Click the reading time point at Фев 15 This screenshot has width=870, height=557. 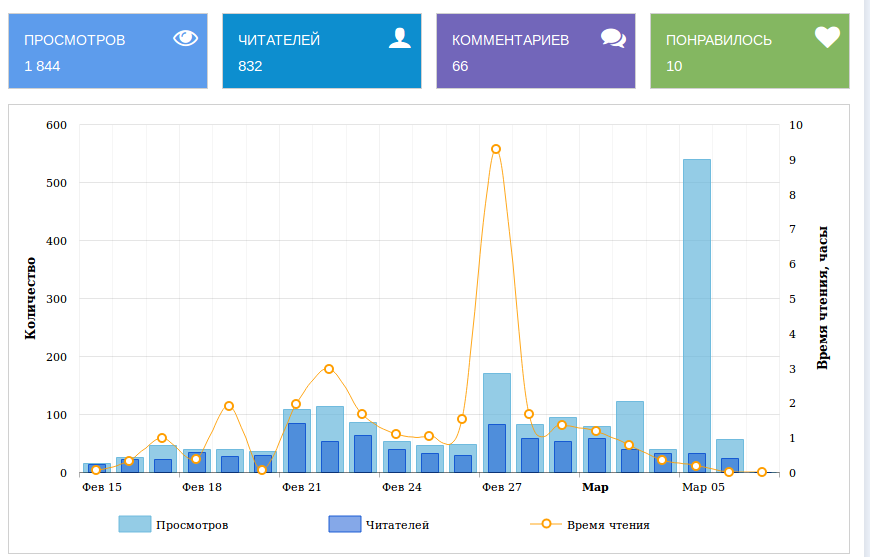pyautogui.click(x=96, y=469)
